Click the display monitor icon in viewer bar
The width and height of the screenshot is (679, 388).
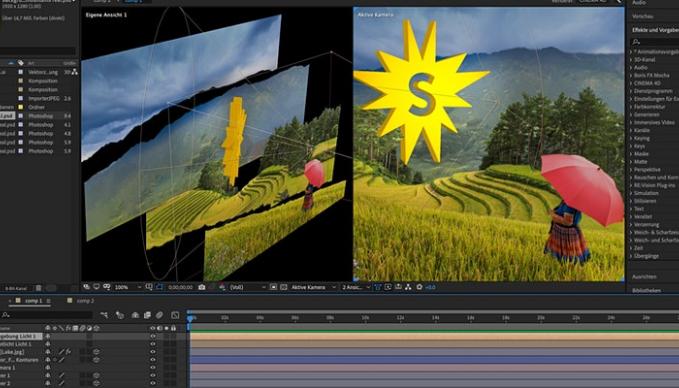pos(97,287)
